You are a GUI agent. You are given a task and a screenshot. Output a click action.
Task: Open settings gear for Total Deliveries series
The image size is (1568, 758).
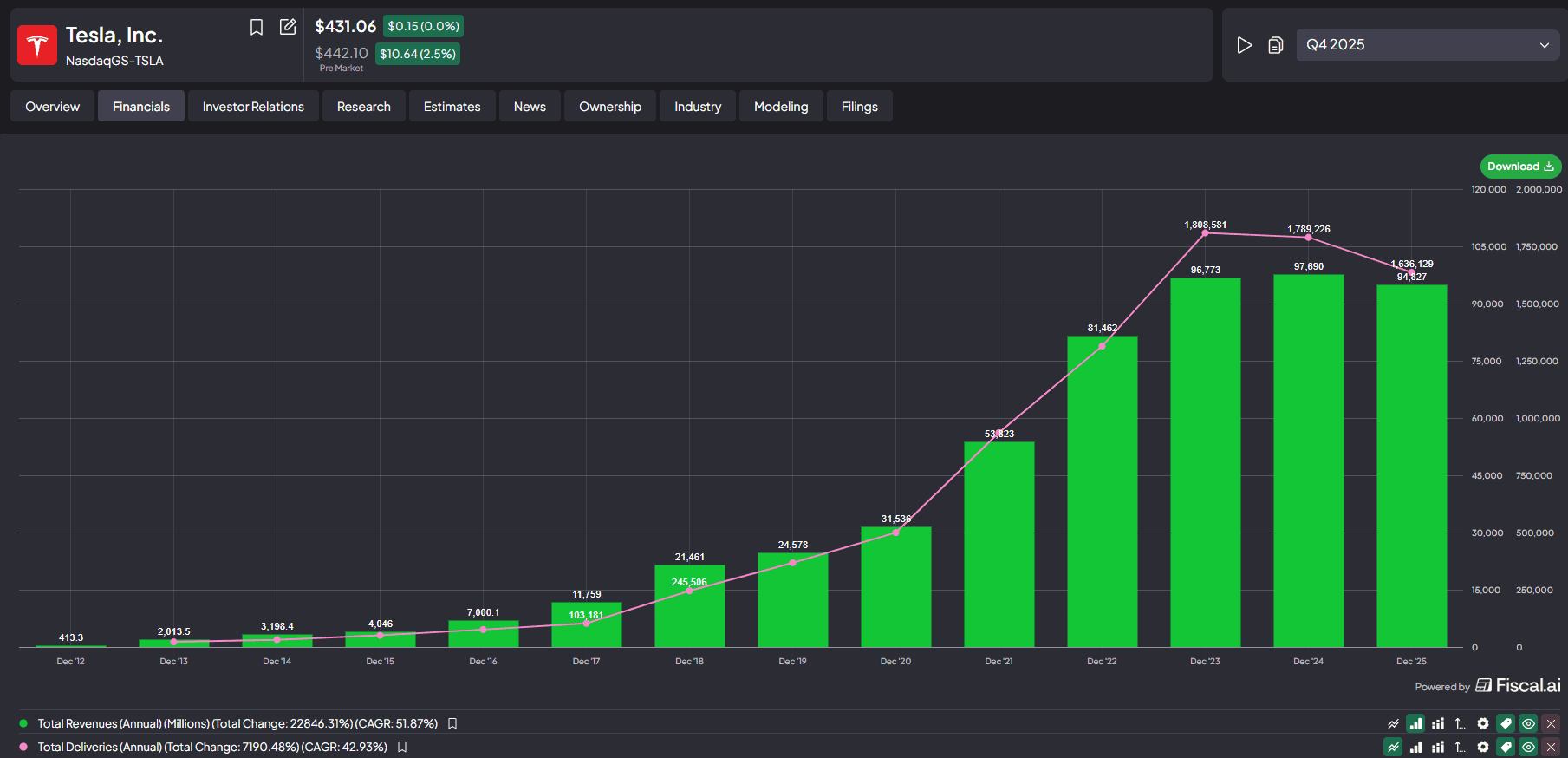1483,747
